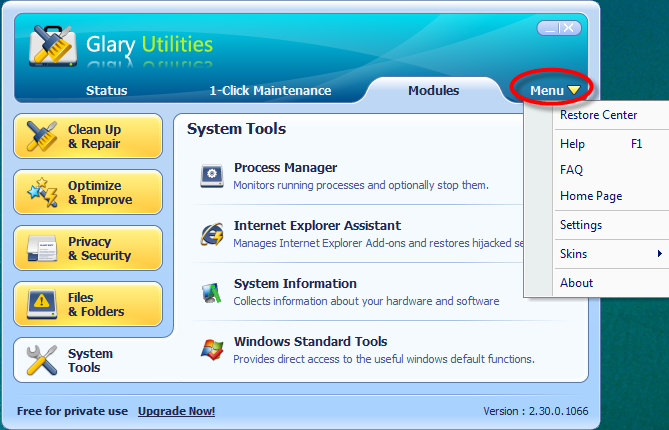The width and height of the screenshot is (669, 430).
Task: Click the Privacy & Security document icon
Action: pyautogui.click(x=42, y=248)
